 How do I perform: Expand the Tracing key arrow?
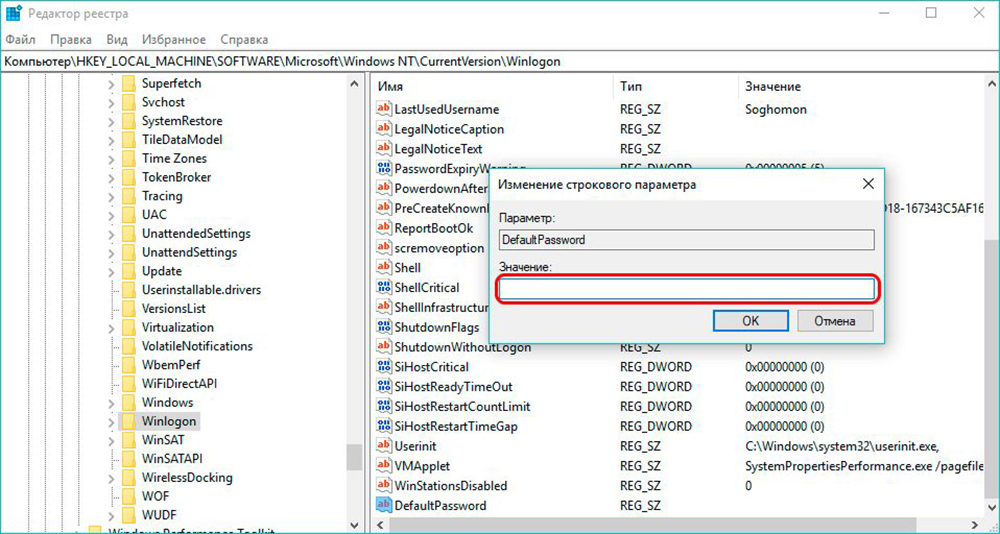click(109, 196)
